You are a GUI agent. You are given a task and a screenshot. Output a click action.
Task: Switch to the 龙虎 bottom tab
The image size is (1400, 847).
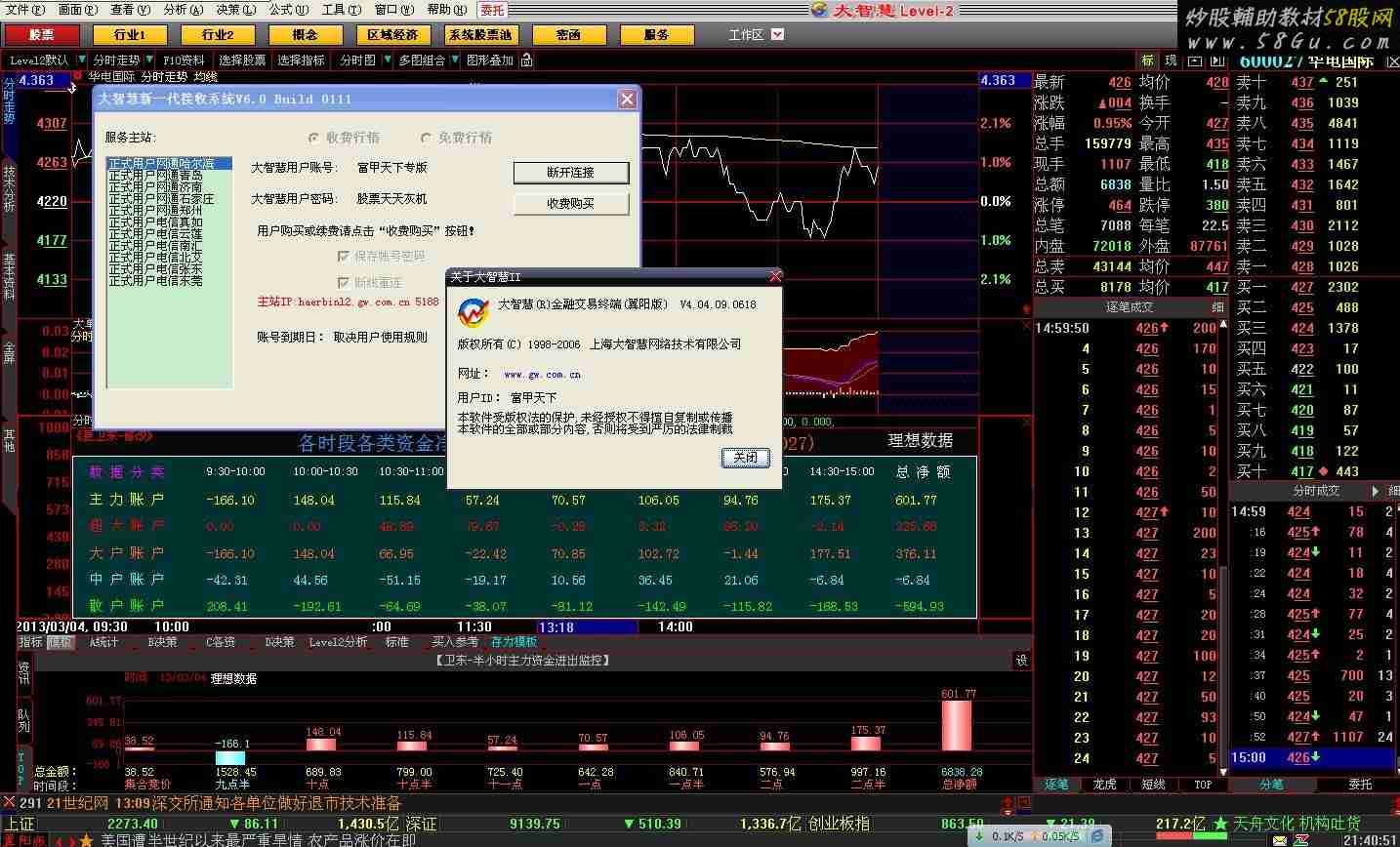(1104, 785)
